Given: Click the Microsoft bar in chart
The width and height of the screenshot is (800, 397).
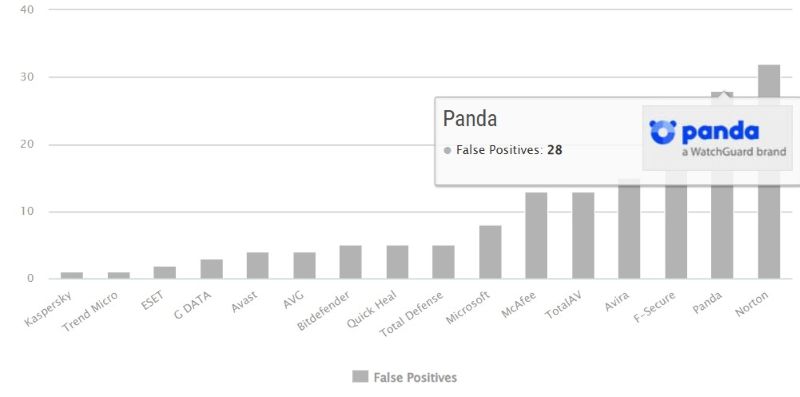Looking at the screenshot, I should click(x=490, y=252).
